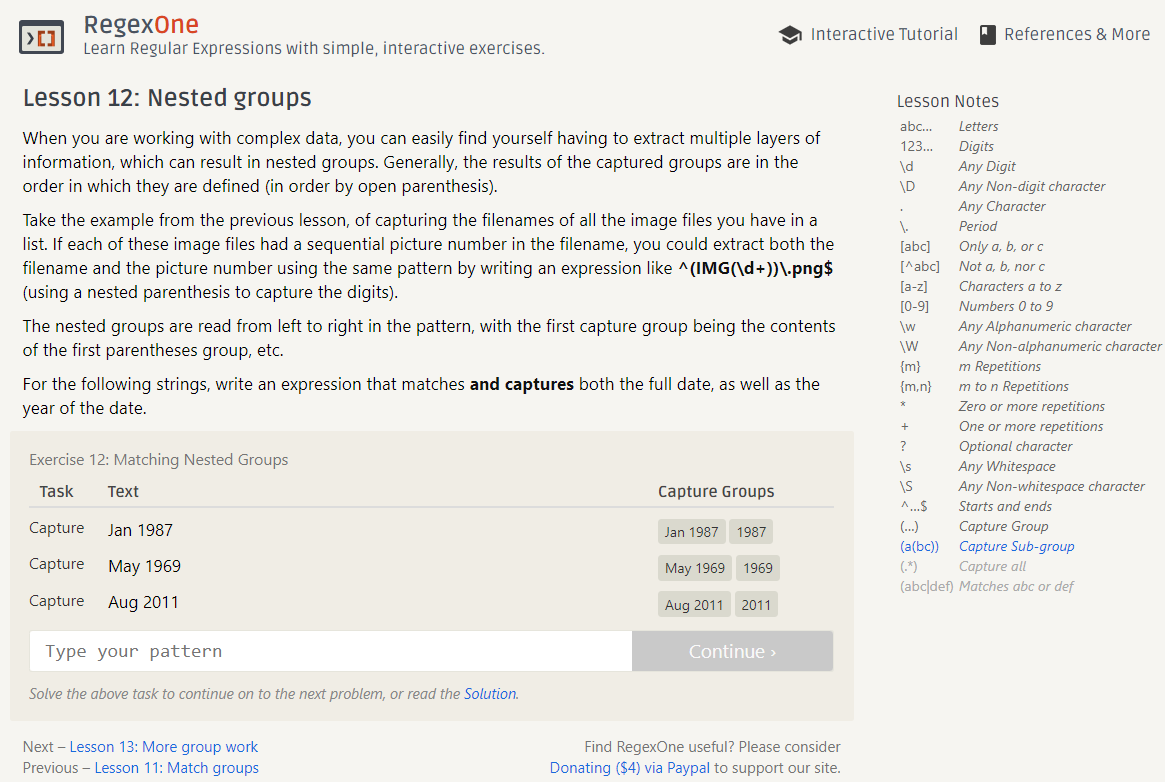Image resolution: width=1165 pixels, height=782 pixels.
Task: Click the (a(bc)) lesson note link
Action: pyautogui.click(x=919, y=546)
